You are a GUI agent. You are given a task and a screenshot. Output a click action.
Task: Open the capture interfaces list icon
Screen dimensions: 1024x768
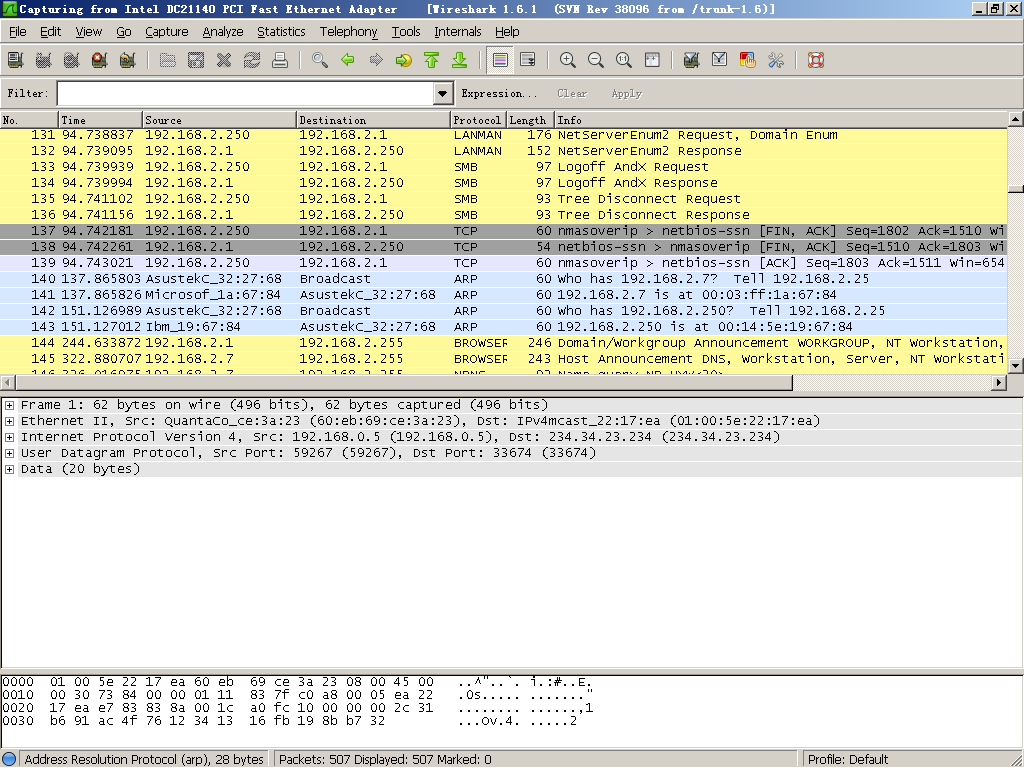[16, 60]
